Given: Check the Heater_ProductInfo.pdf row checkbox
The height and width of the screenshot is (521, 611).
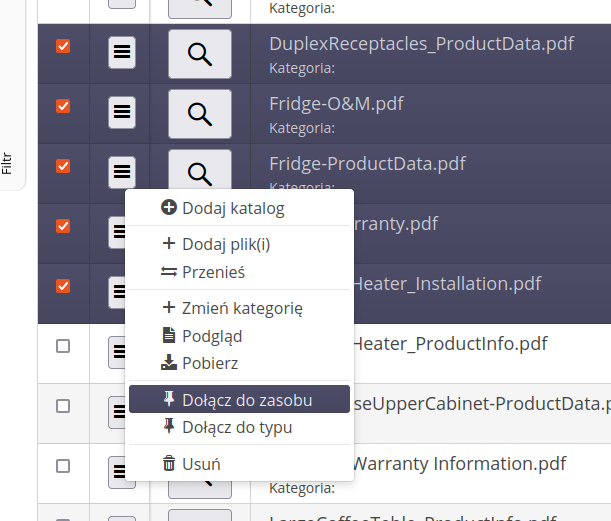Looking at the screenshot, I should coord(63,346).
